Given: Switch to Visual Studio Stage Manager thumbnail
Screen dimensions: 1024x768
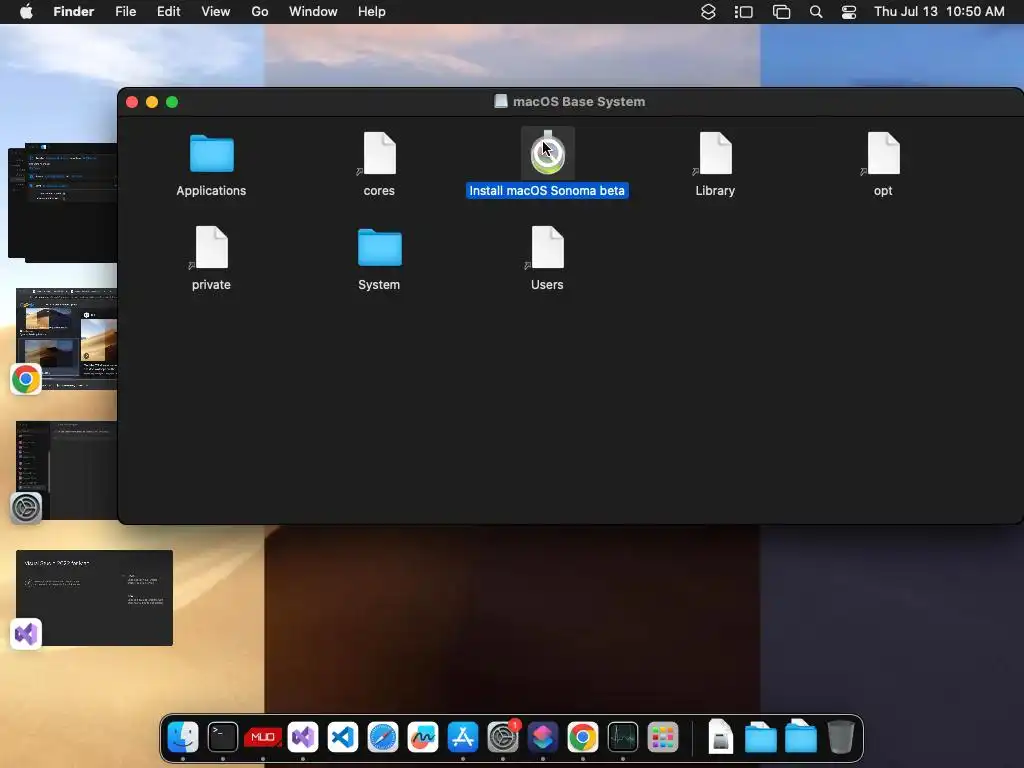Looking at the screenshot, I should (94, 598).
